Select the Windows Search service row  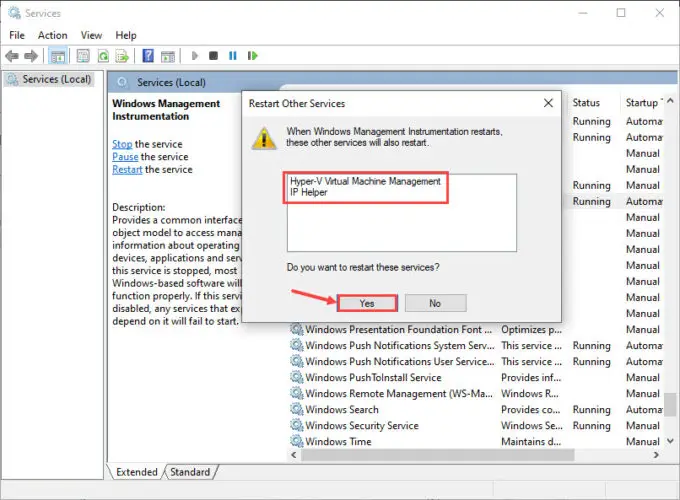pos(476,410)
